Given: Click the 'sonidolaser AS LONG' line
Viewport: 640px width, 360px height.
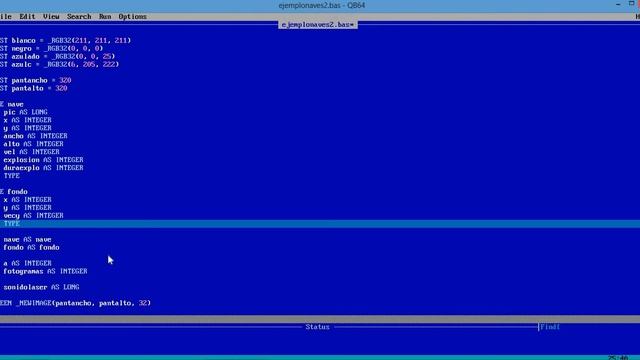Looking at the screenshot, I should click(x=41, y=287).
